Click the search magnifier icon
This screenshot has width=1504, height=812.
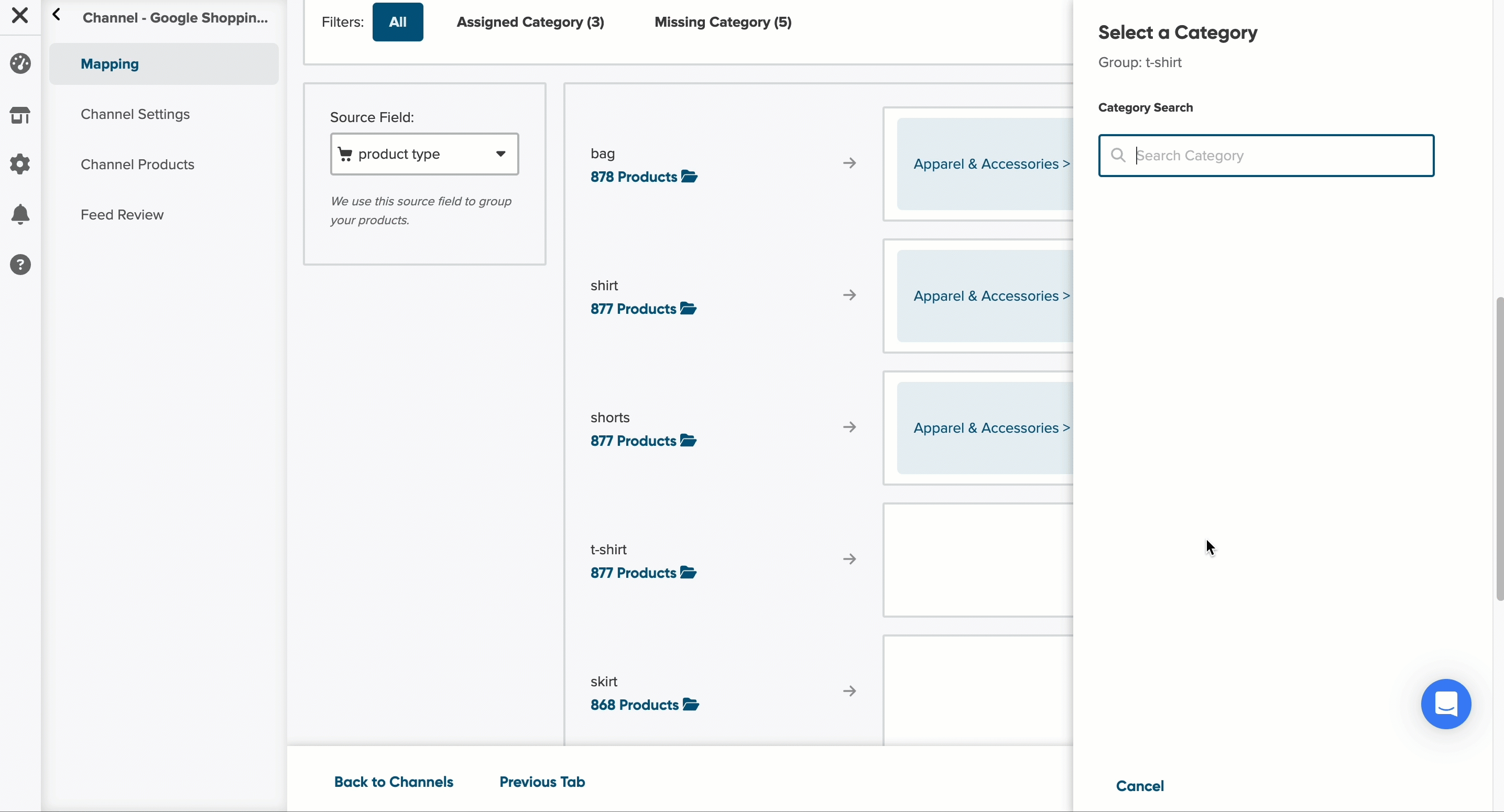click(1118, 155)
